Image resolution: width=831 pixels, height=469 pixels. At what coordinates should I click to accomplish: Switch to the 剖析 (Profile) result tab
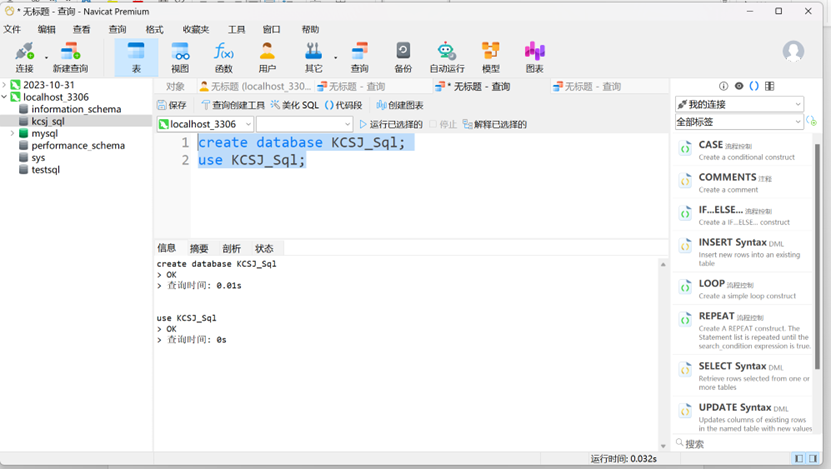(x=231, y=248)
